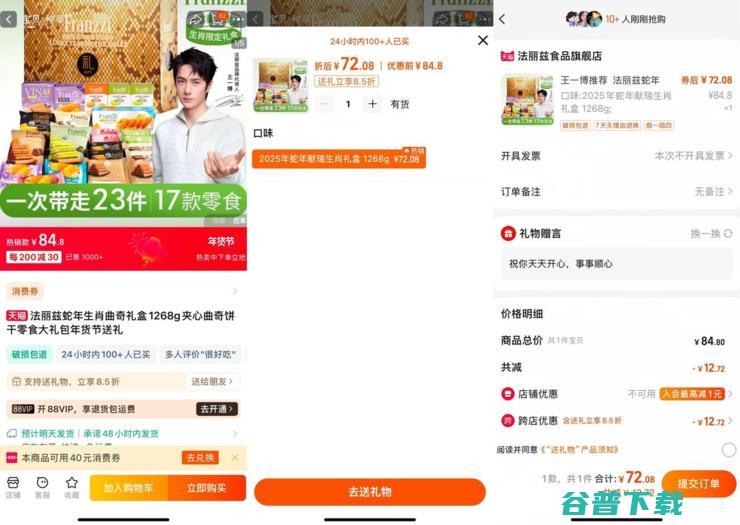Expand the 订单备注 order note row
Viewport: 740px width, 525px height.
[616, 192]
